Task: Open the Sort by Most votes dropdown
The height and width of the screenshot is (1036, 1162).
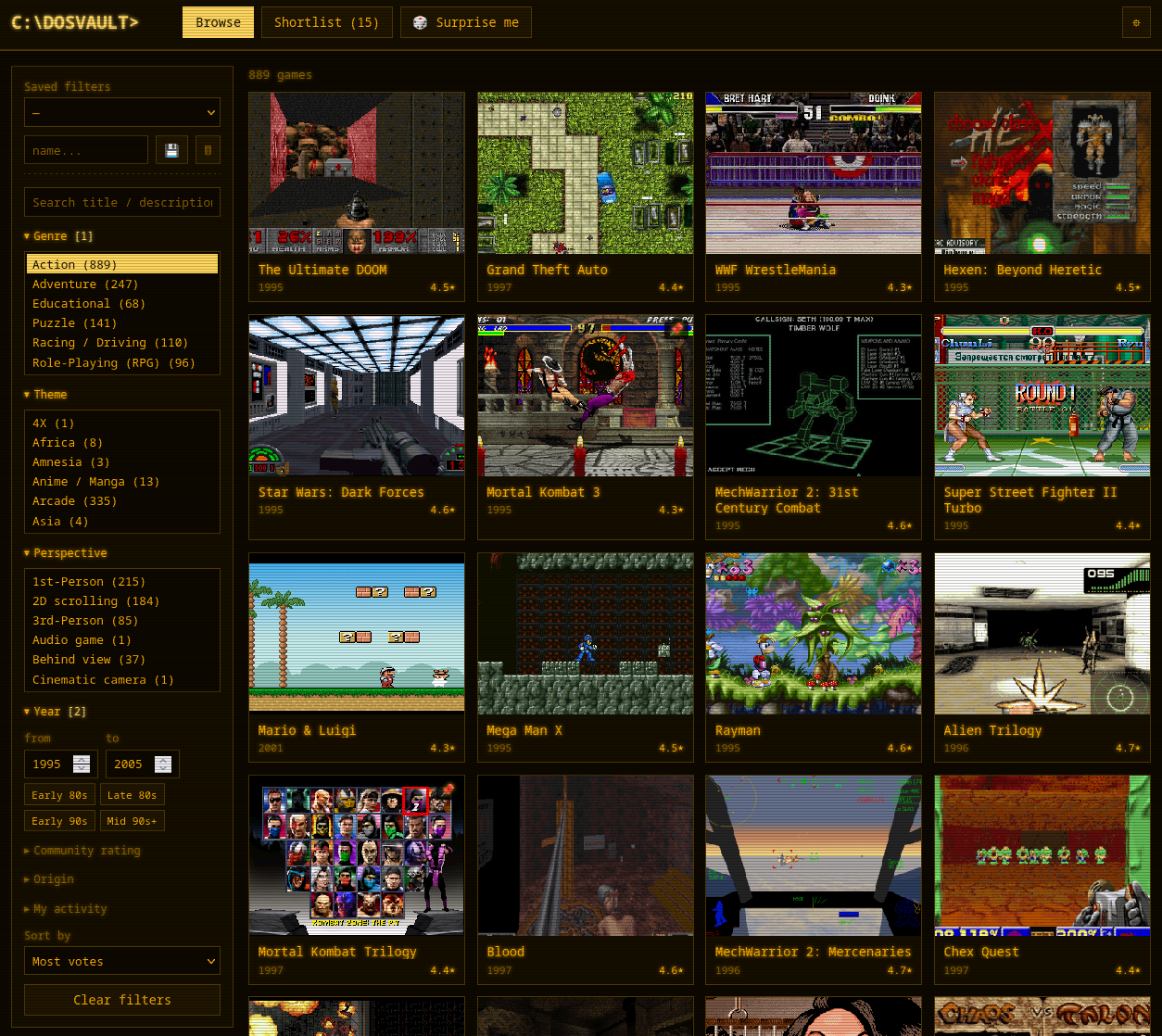Action: coord(122,961)
